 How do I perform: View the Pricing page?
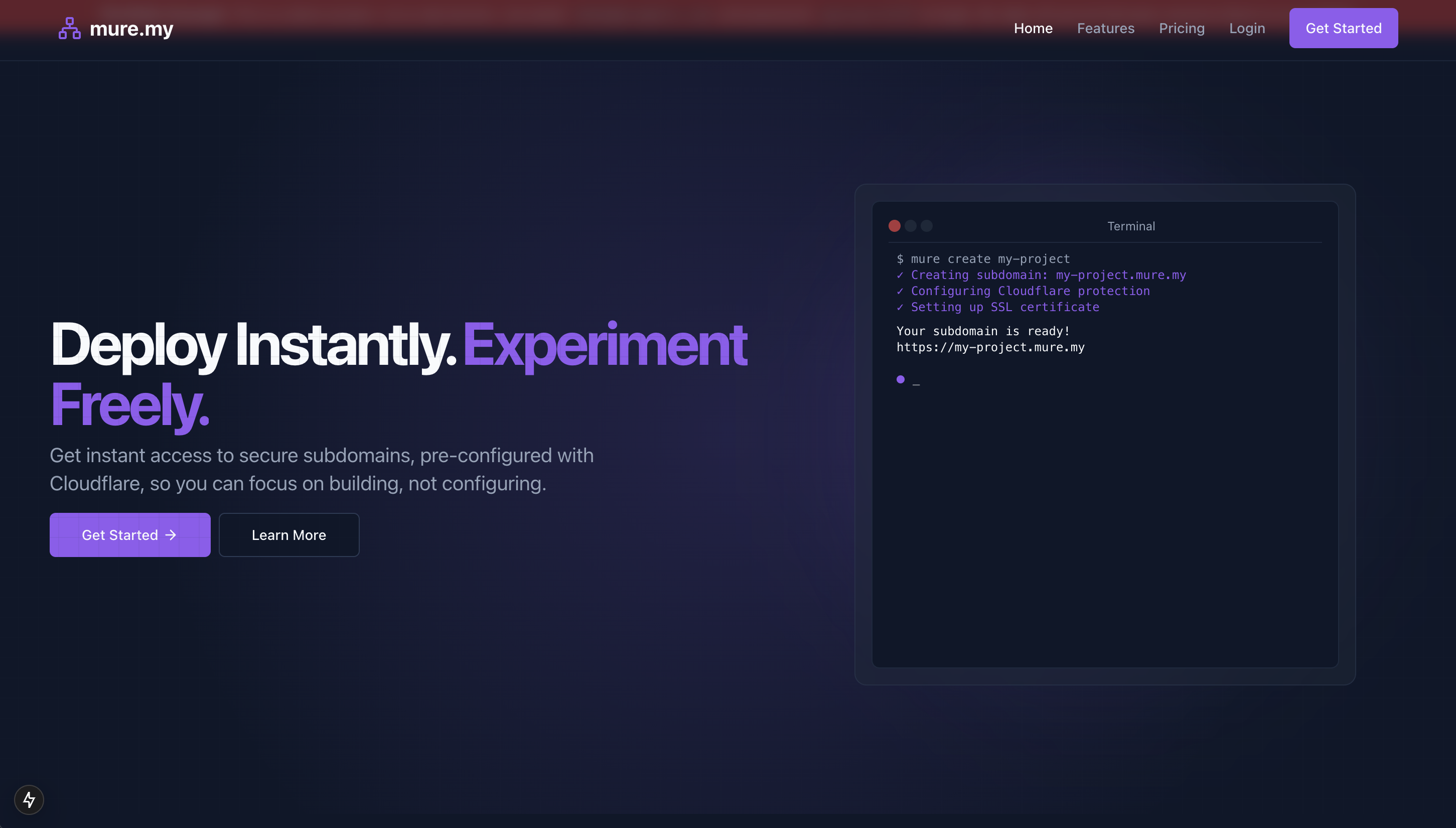[x=1182, y=28]
